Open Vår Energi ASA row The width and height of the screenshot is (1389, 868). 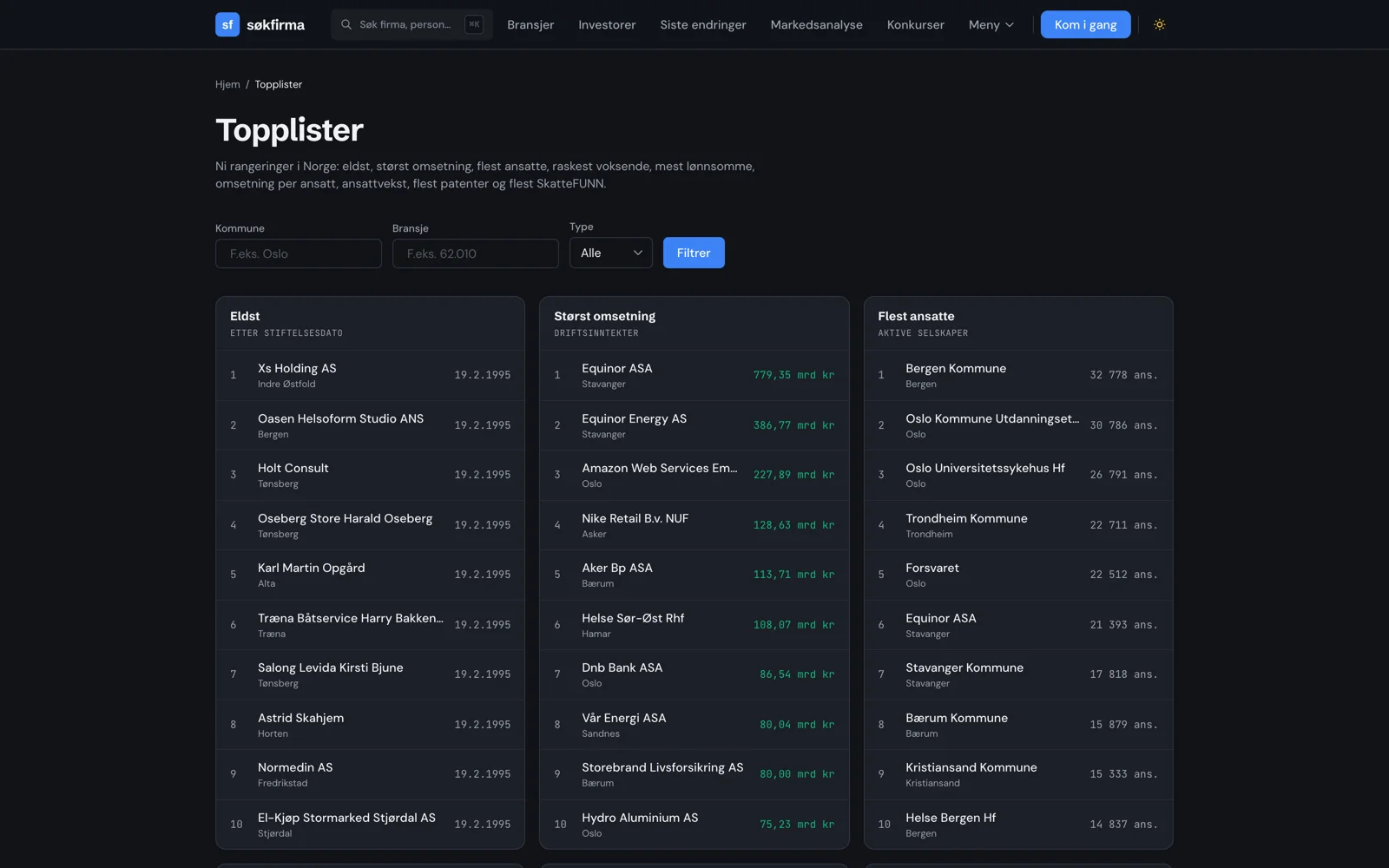pos(694,725)
